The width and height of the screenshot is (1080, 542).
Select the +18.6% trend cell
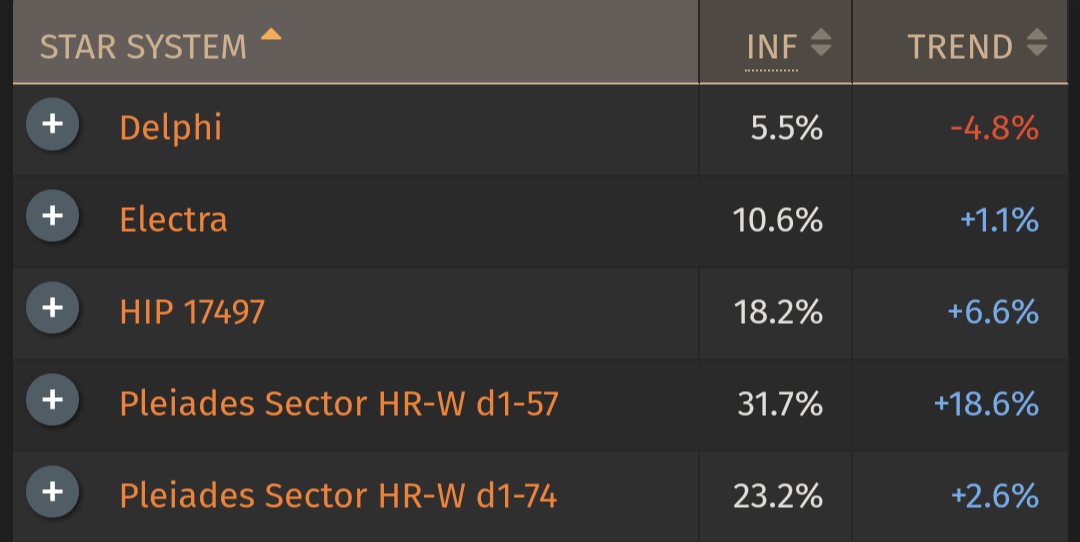click(x=986, y=404)
